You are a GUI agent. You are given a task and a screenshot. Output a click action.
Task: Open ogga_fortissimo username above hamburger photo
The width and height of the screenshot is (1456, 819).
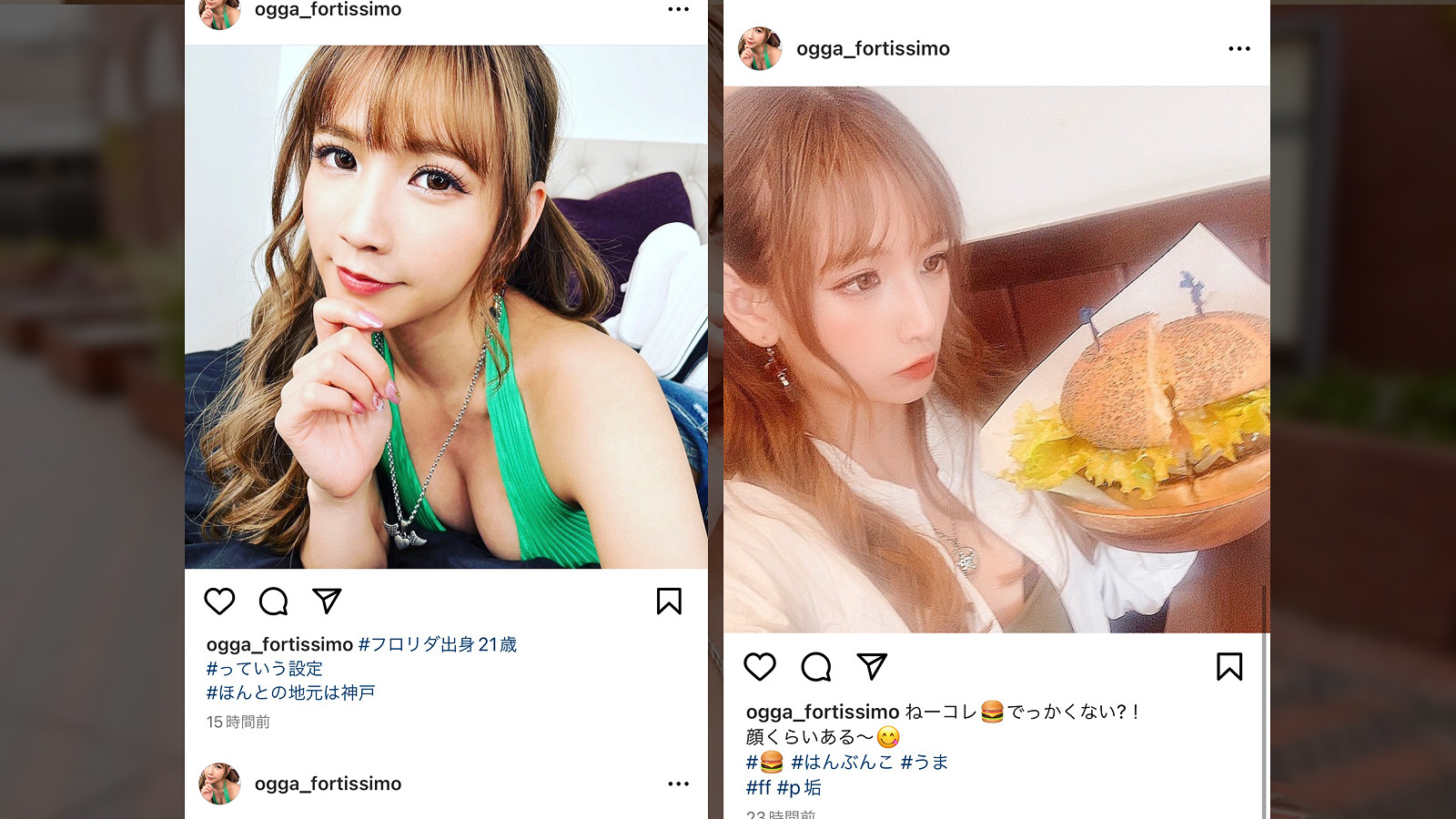pos(873,48)
